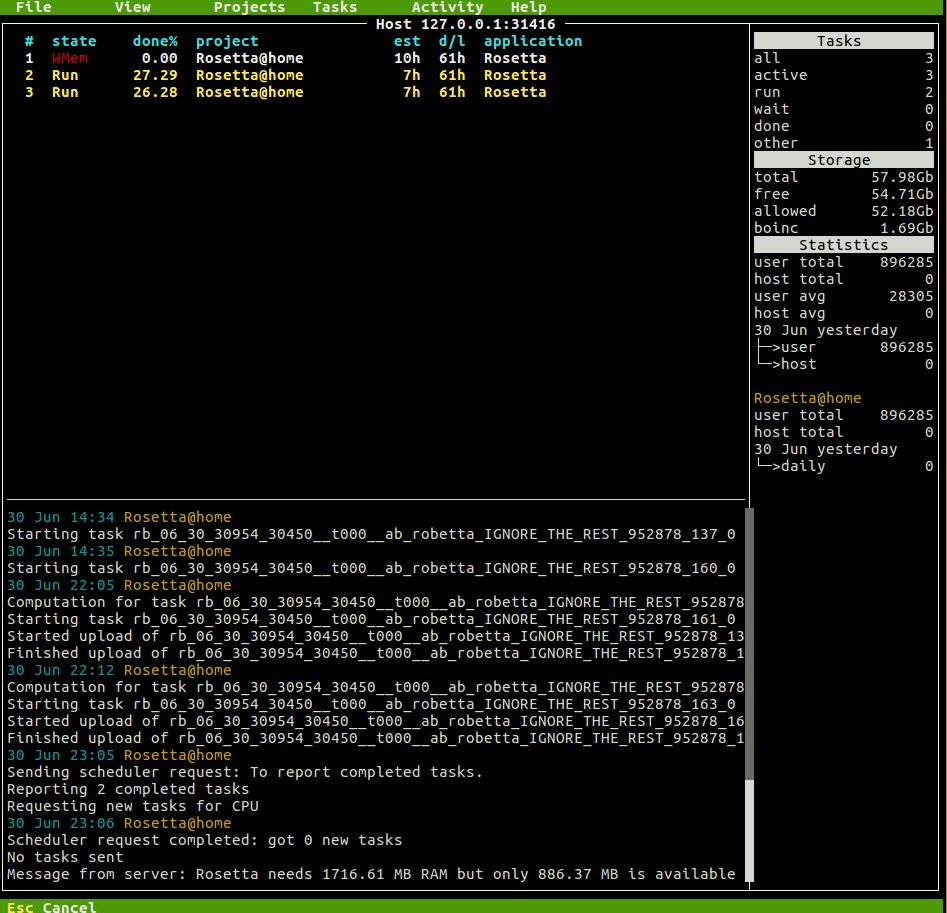This screenshot has height=913, width=947.
Task: Click the est column header
Action: (x=407, y=41)
